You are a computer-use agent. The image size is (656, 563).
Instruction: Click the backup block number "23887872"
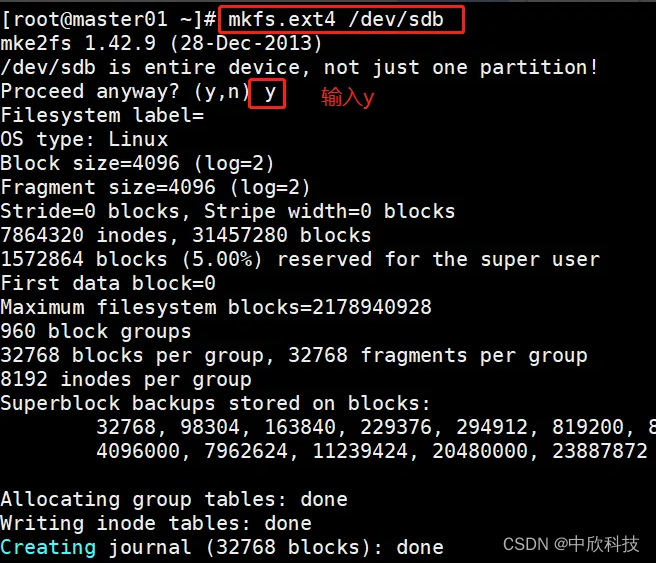(600, 451)
